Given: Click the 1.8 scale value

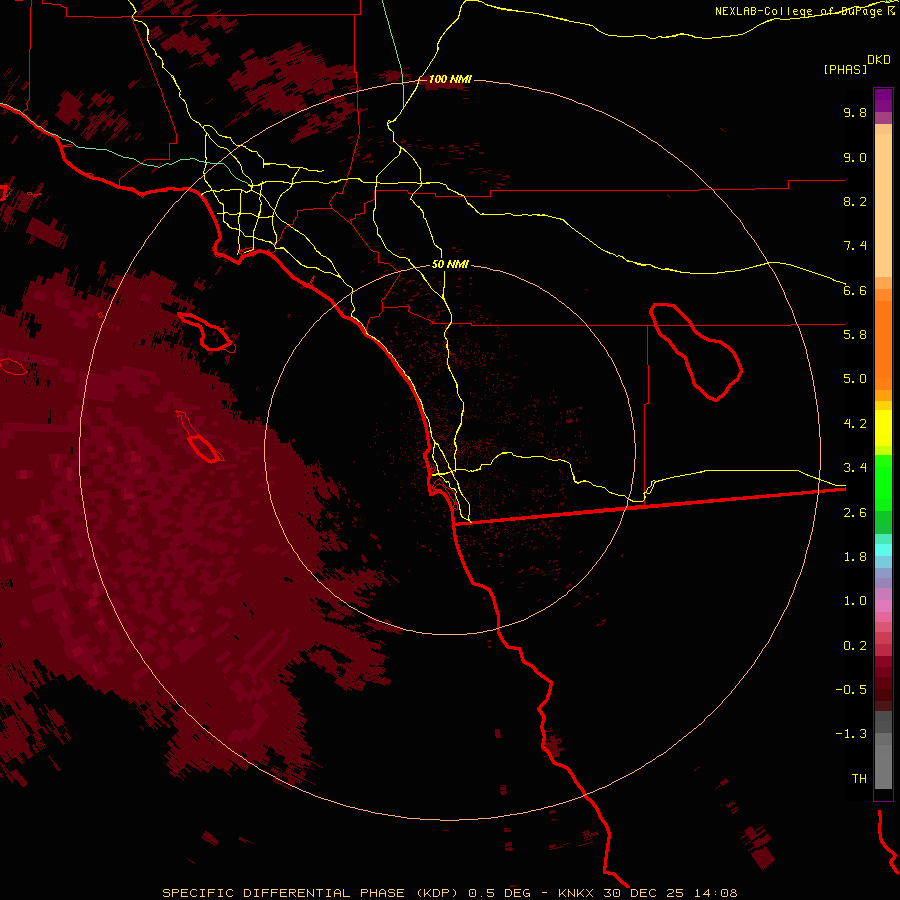Looking at the screenshot, I should pyautogui.click(x=855, y=557).
